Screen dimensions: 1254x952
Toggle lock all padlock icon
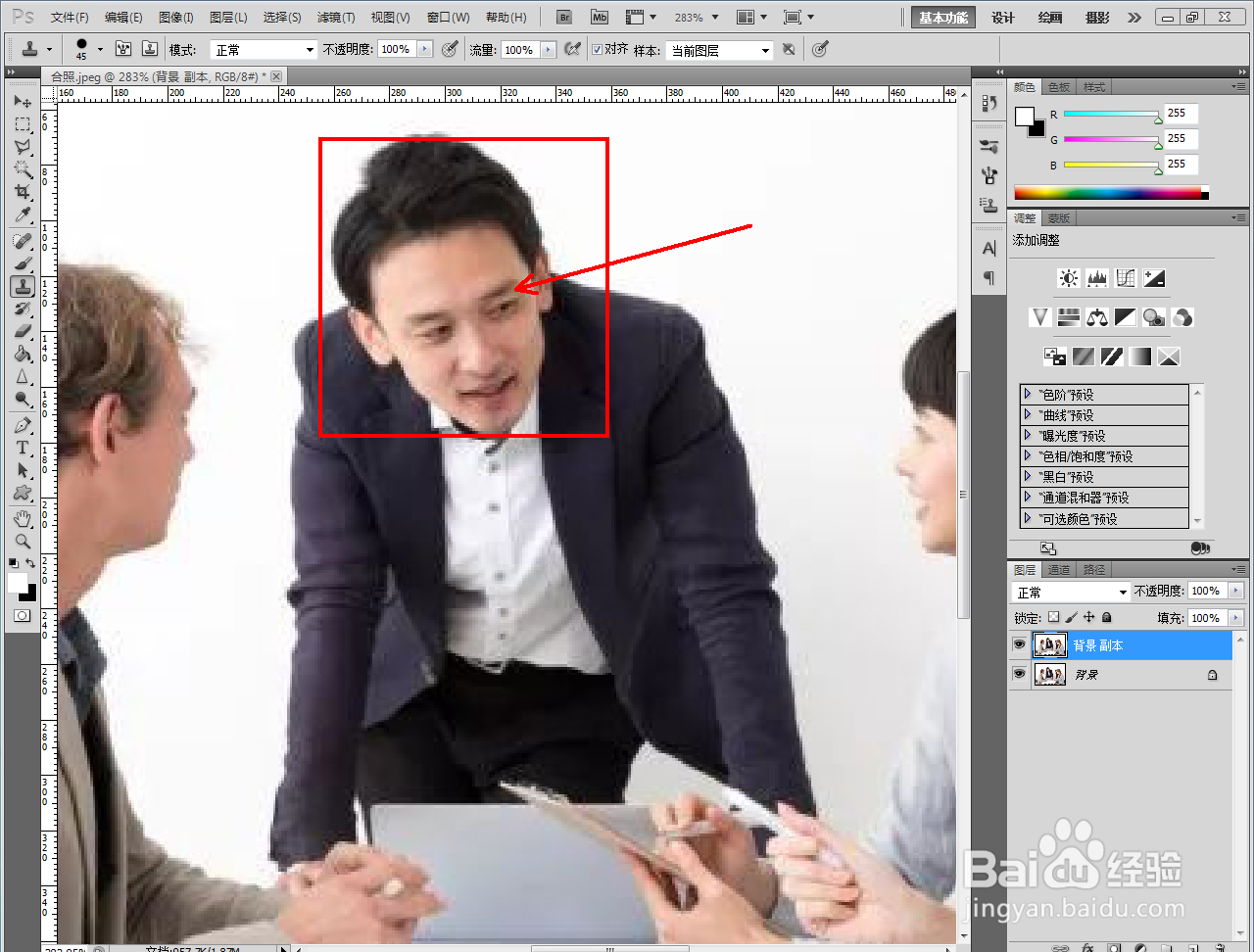[1106, 618]
